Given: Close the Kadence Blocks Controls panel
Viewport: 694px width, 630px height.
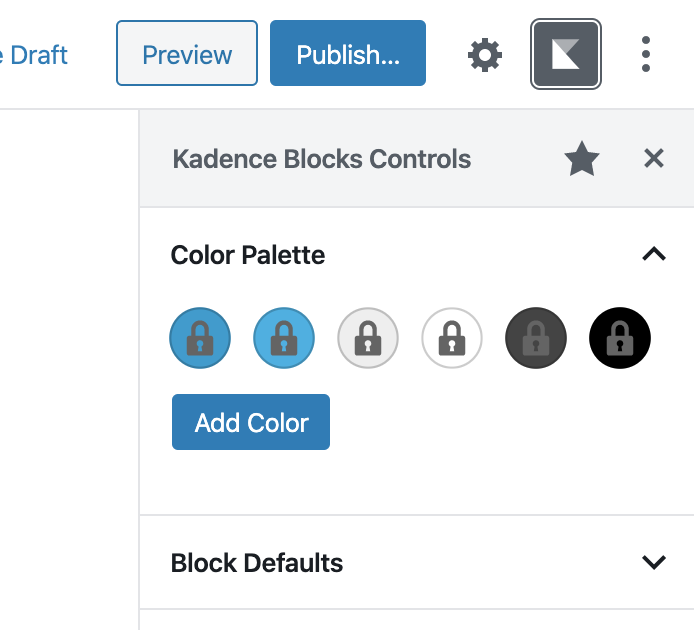Looking at the screenshot, I should tap(654, 158).
